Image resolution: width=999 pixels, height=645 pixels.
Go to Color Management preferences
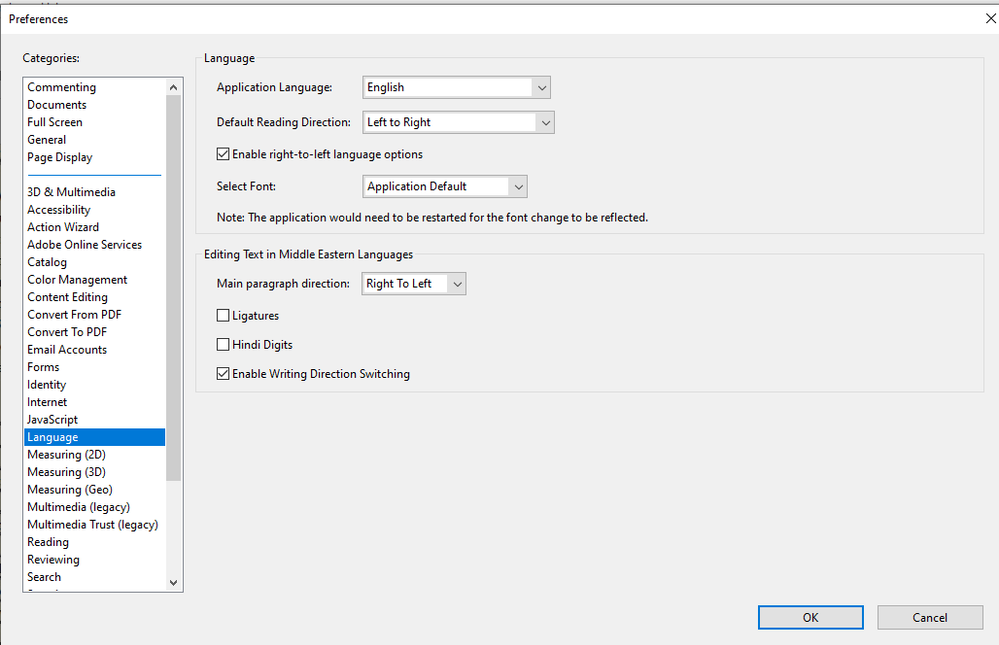[x=77, y=280]
